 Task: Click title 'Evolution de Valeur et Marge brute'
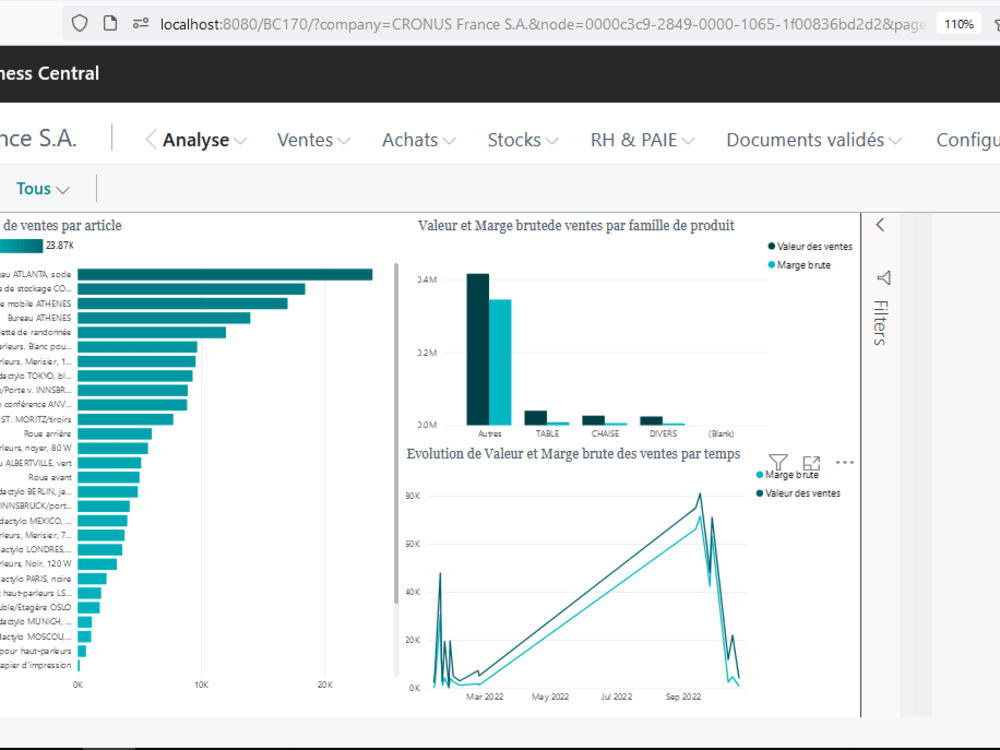[x=573, y=454]
